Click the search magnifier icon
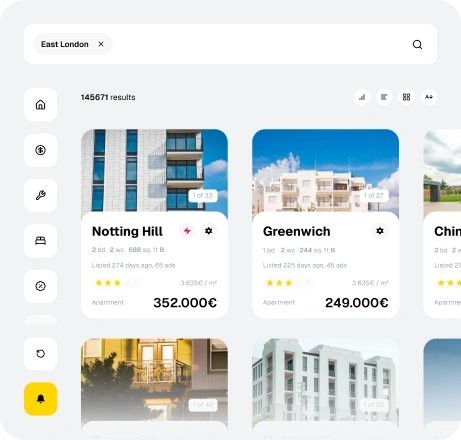This screenshot has height=440, width=461. [x=417, y=44]
